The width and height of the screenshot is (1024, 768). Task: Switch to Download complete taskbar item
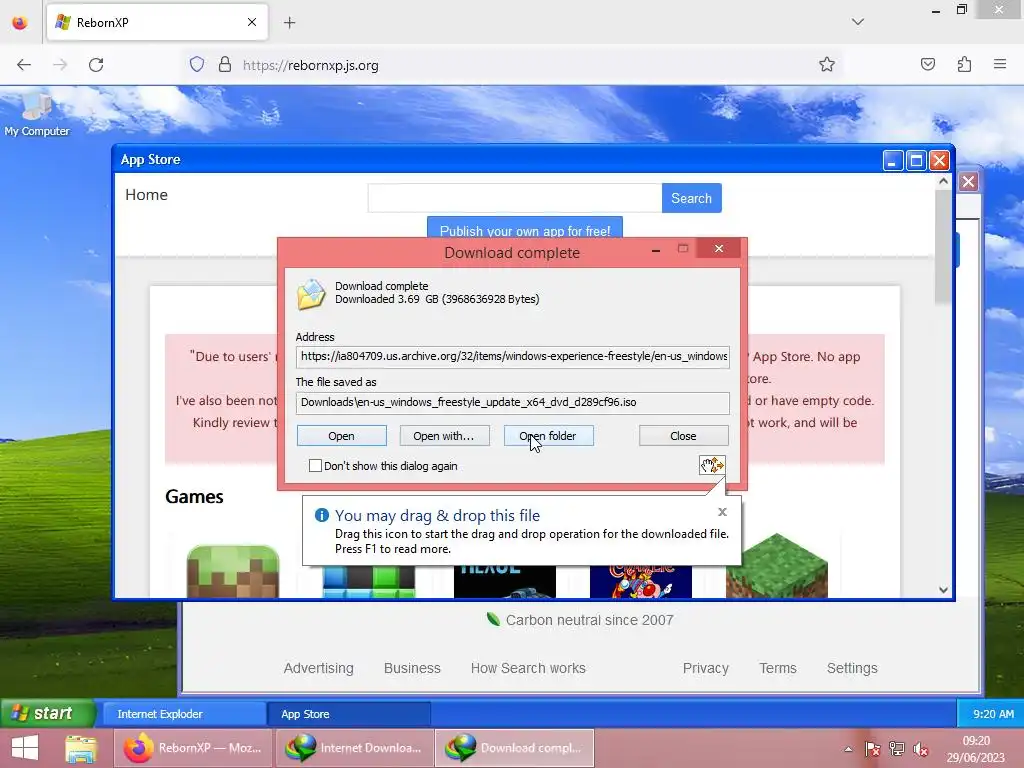click(x=515, y=748)
